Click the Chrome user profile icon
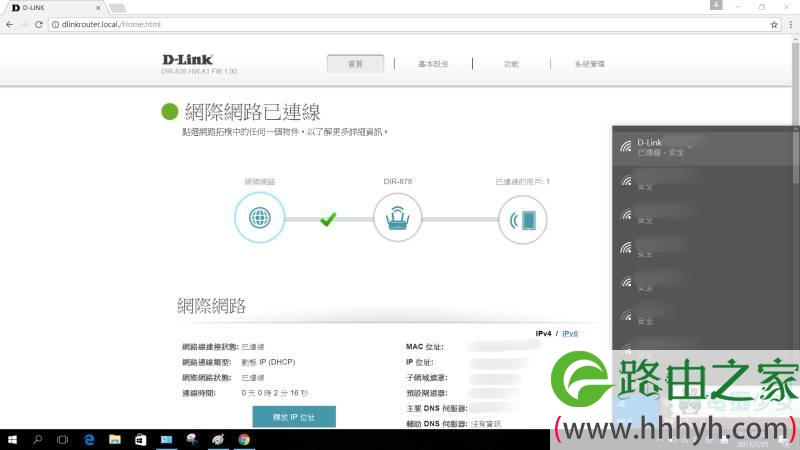This screenshot has width=800, height=450. tap(716, 5)
